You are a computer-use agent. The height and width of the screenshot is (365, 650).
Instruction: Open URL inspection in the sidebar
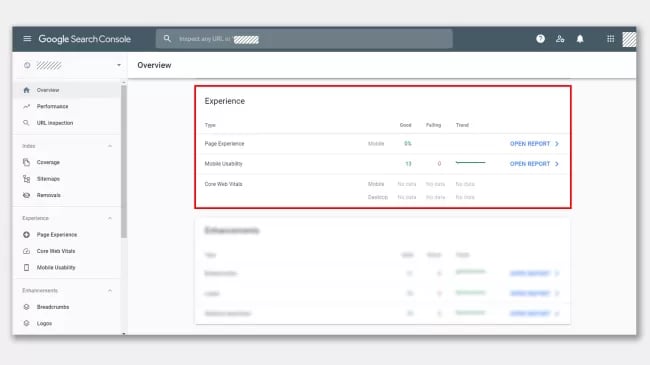(67, 123)
